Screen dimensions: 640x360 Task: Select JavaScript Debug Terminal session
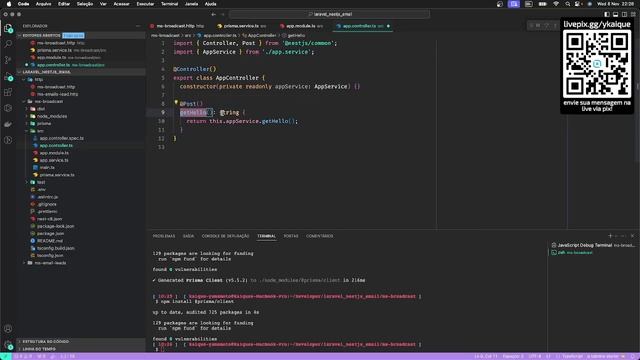pyautogui.click(x=593, y=245)
